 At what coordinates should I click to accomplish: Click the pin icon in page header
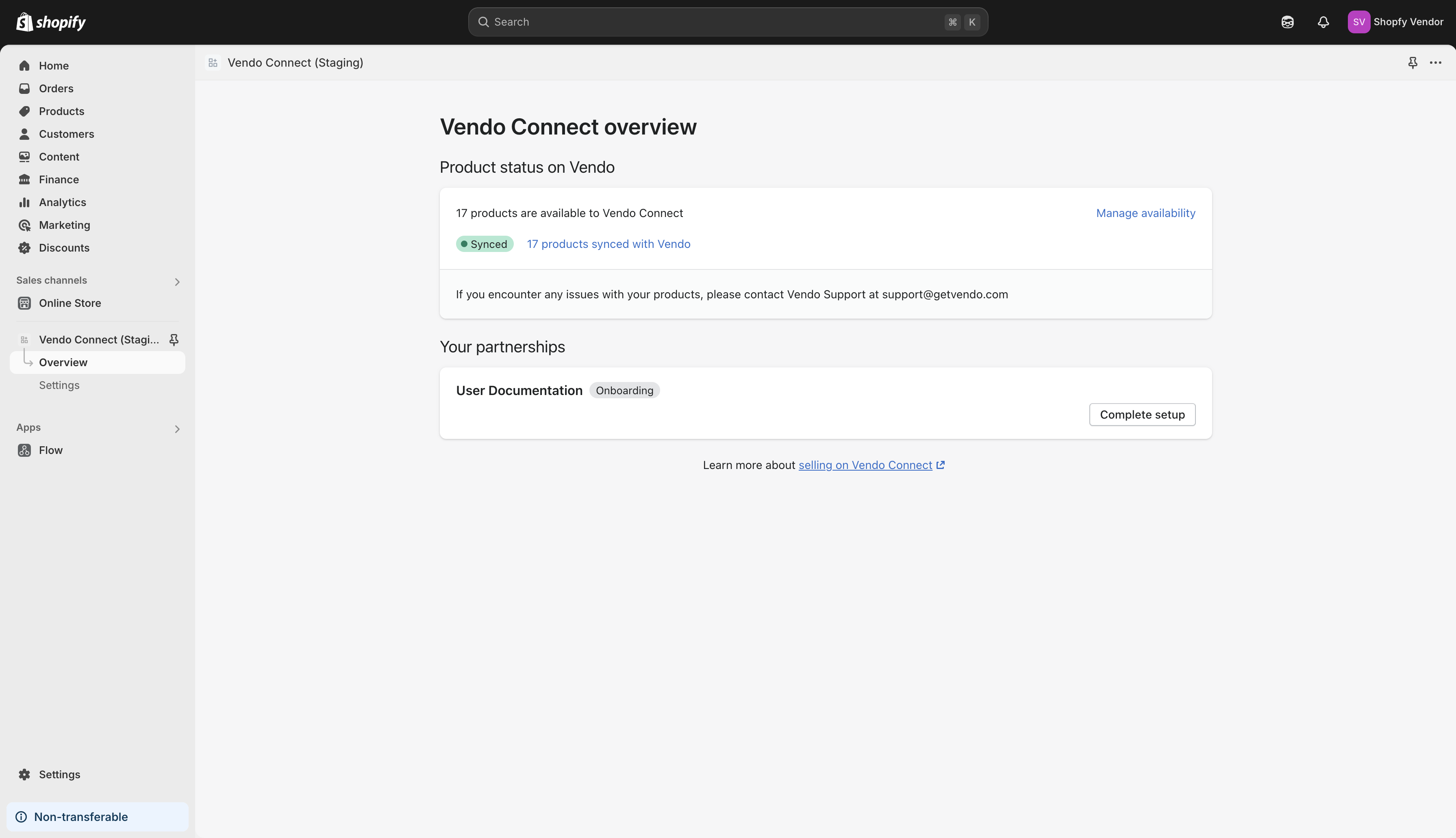point(1412,63)
